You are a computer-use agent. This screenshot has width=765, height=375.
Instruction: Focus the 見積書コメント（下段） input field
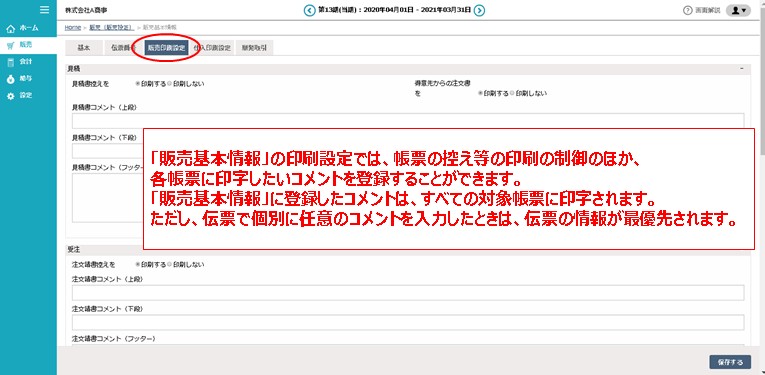click(107, 151)
